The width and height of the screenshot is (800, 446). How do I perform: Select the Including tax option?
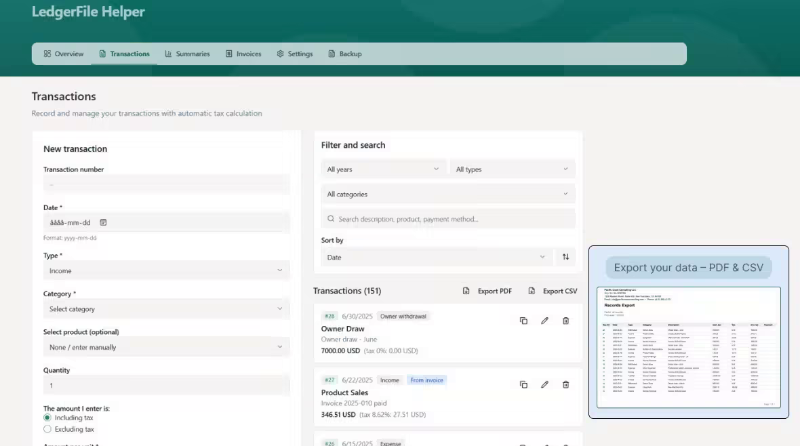click(47, 417)
